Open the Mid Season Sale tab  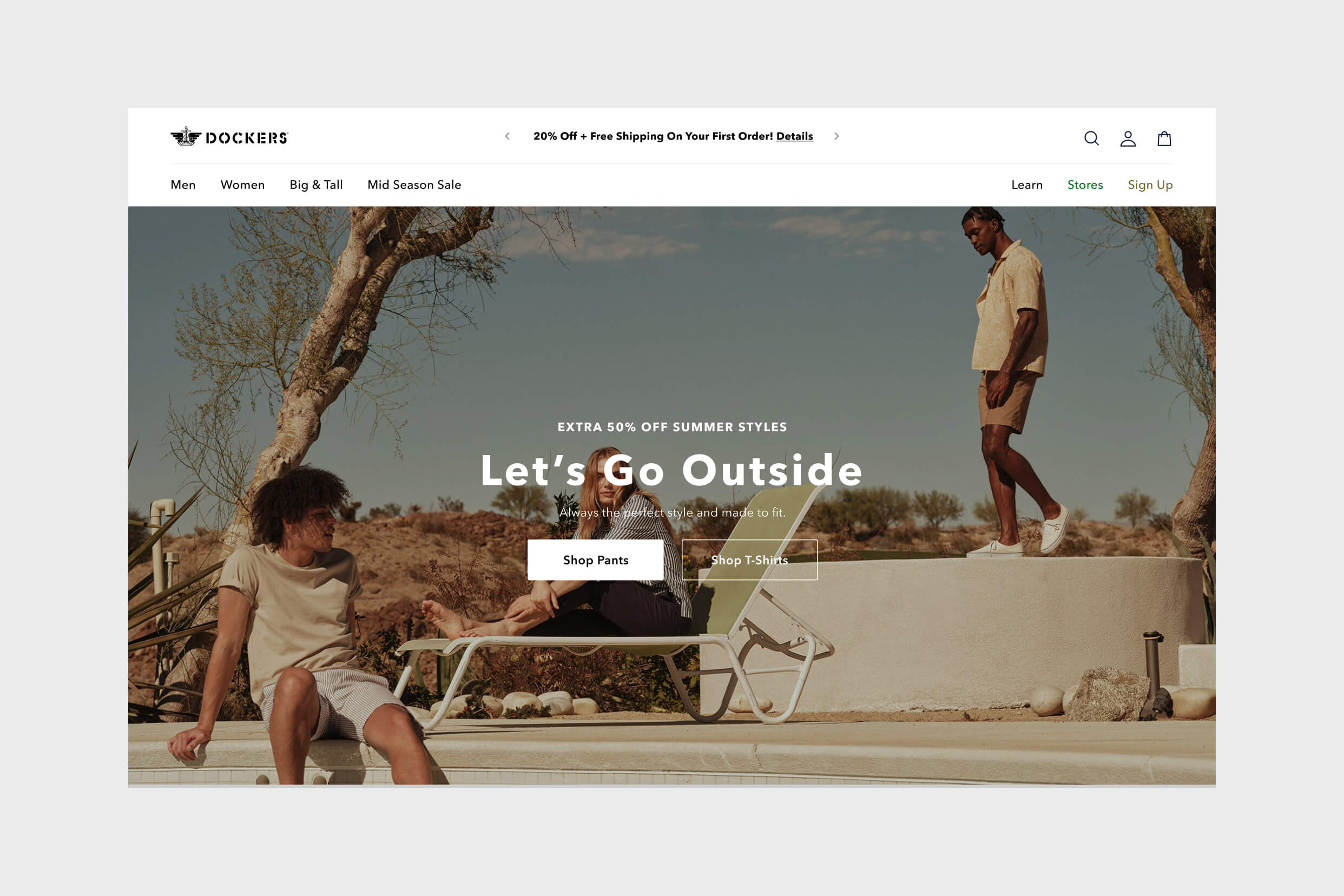414,184
